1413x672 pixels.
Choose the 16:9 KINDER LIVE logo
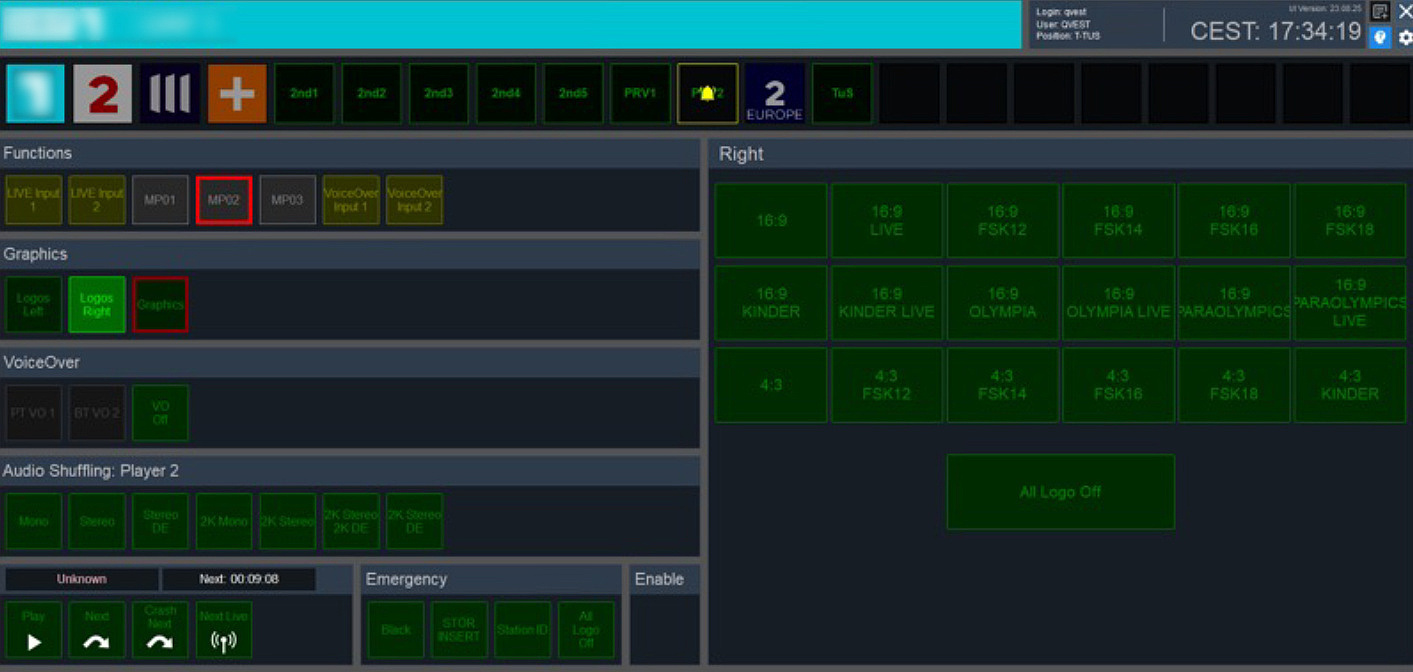coord(887,303)
